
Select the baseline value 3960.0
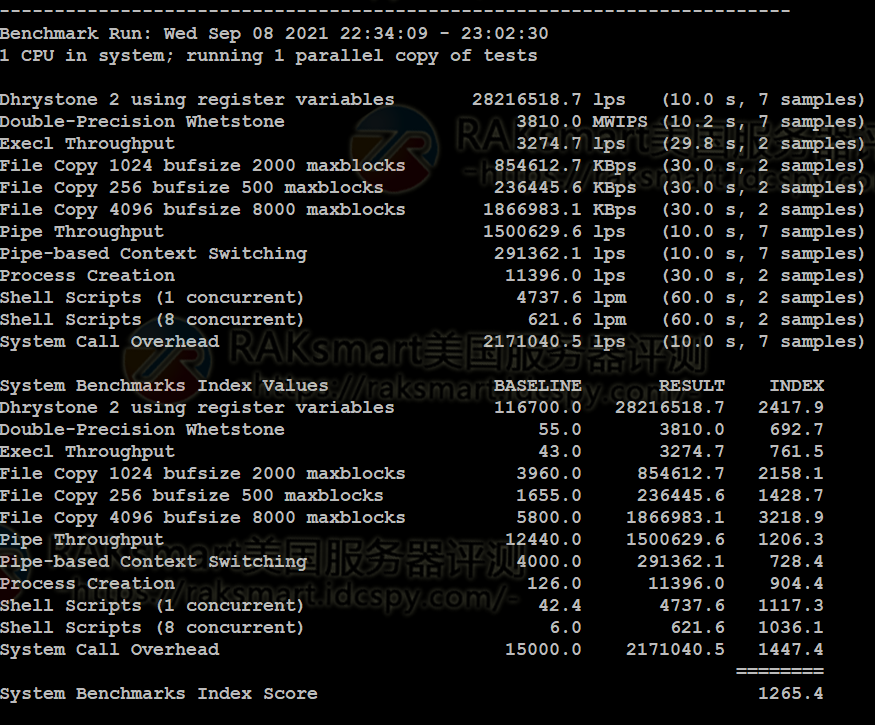click(549, 474)
